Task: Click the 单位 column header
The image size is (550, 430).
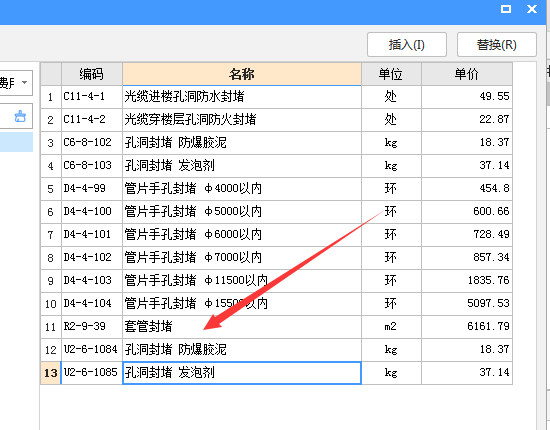Action: [391, 74]
